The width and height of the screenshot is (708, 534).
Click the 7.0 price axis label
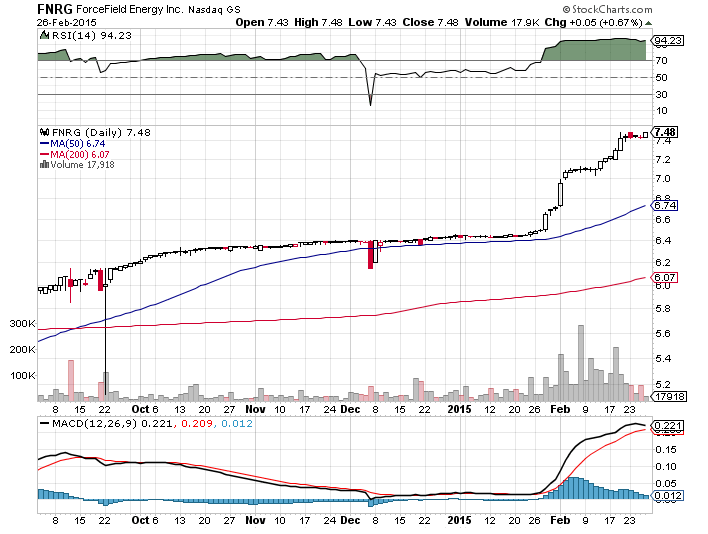click(x=663, y=178)
